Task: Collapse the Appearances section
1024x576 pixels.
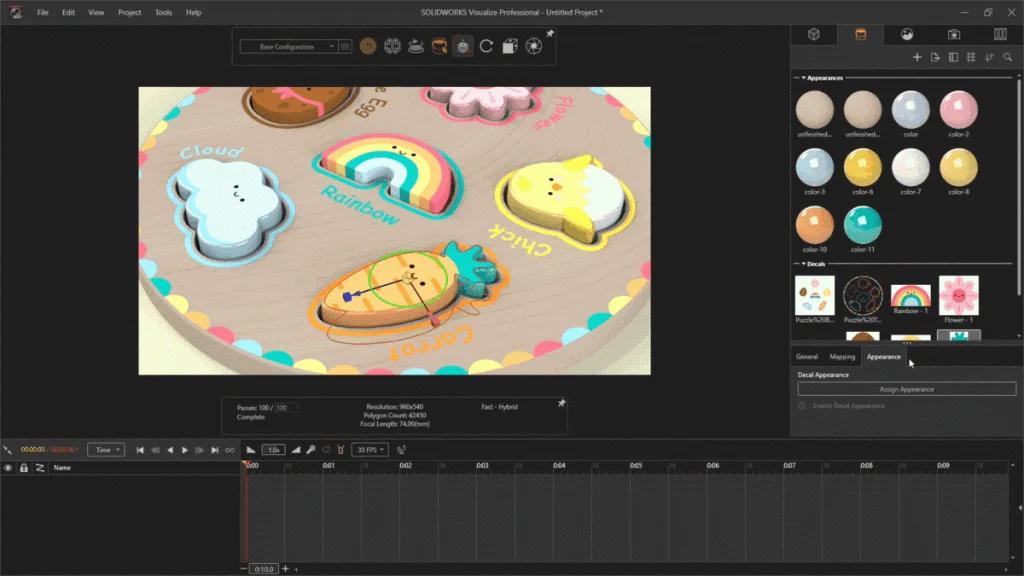Action: pyautogui.click(x=802, y=78)
